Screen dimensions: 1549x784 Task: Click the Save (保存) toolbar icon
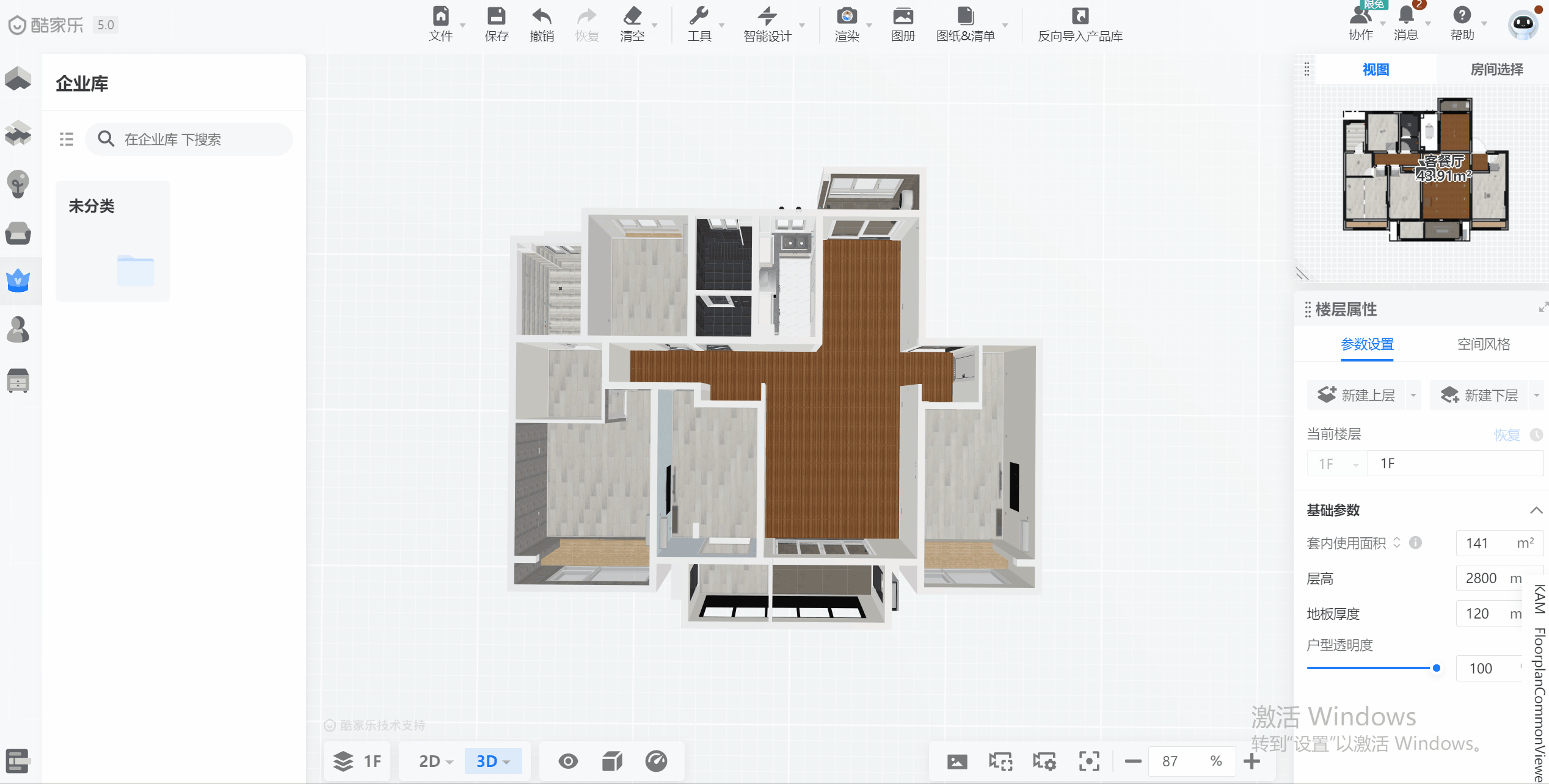pyautogui.click(x=496, y=16)
